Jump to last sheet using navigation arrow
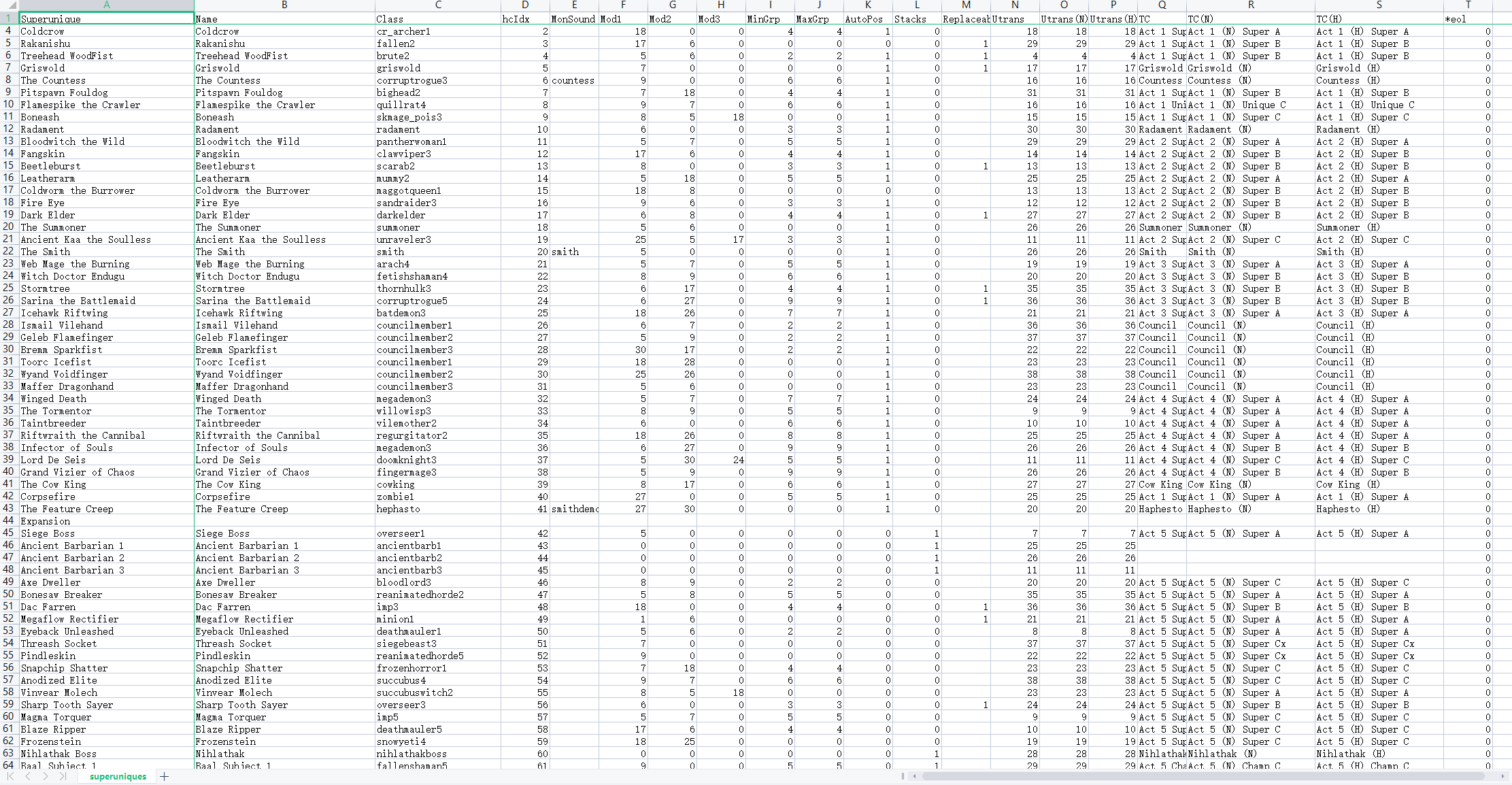The width and height of the screenshot is (1512, 785). [63, 776]
